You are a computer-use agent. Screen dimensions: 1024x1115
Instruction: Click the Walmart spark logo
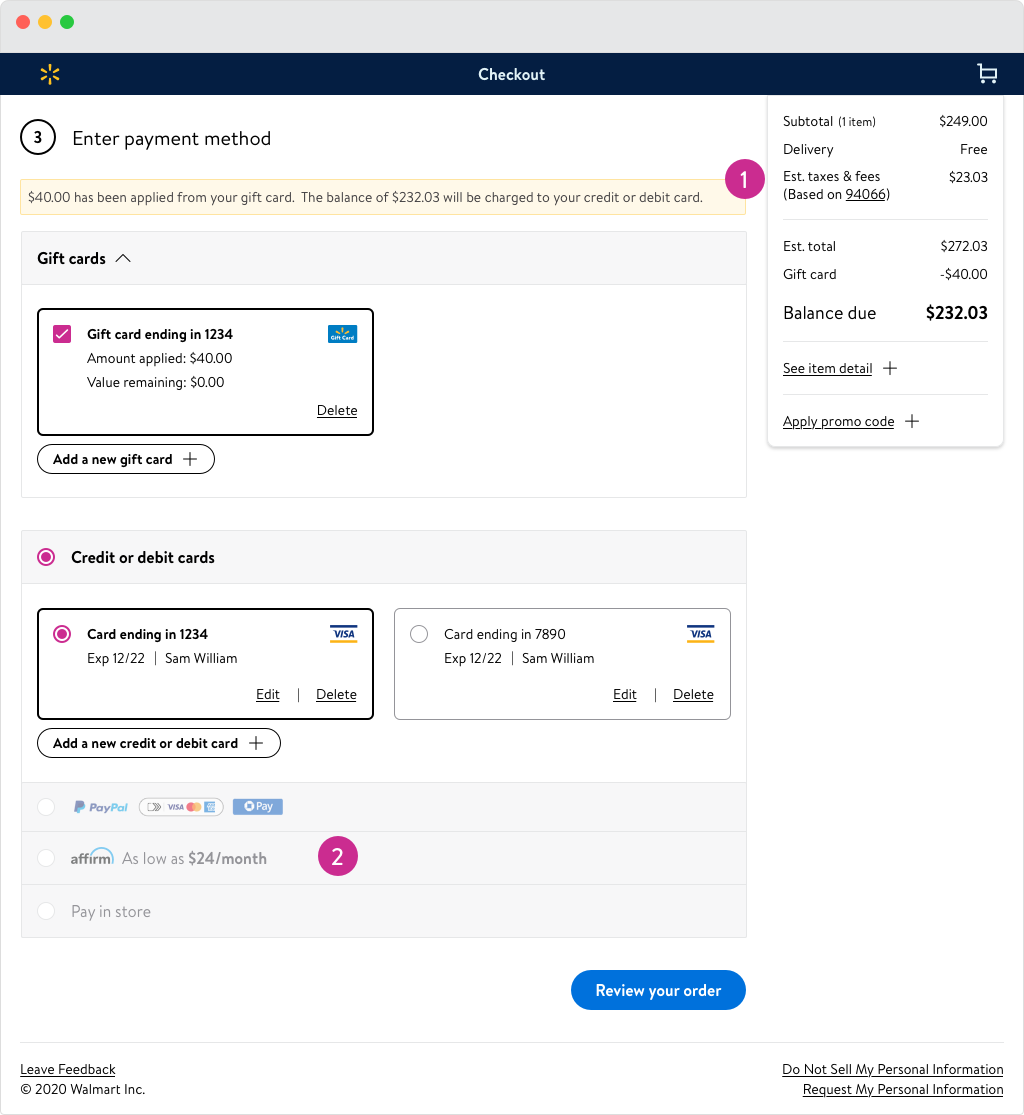[x=50, y=74]
